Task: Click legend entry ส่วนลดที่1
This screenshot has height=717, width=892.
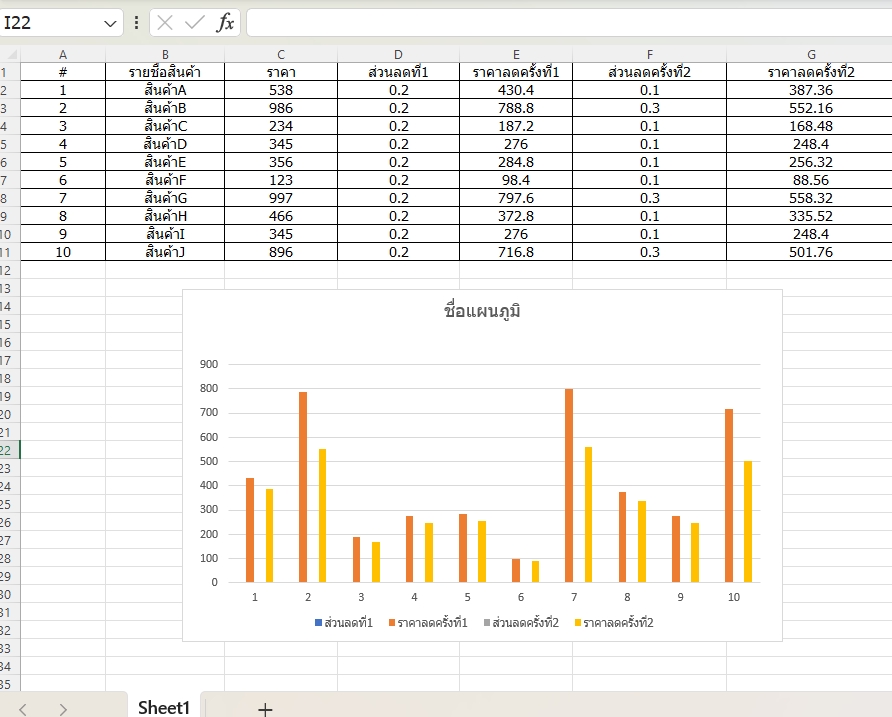Action: (x=344, y=623)
